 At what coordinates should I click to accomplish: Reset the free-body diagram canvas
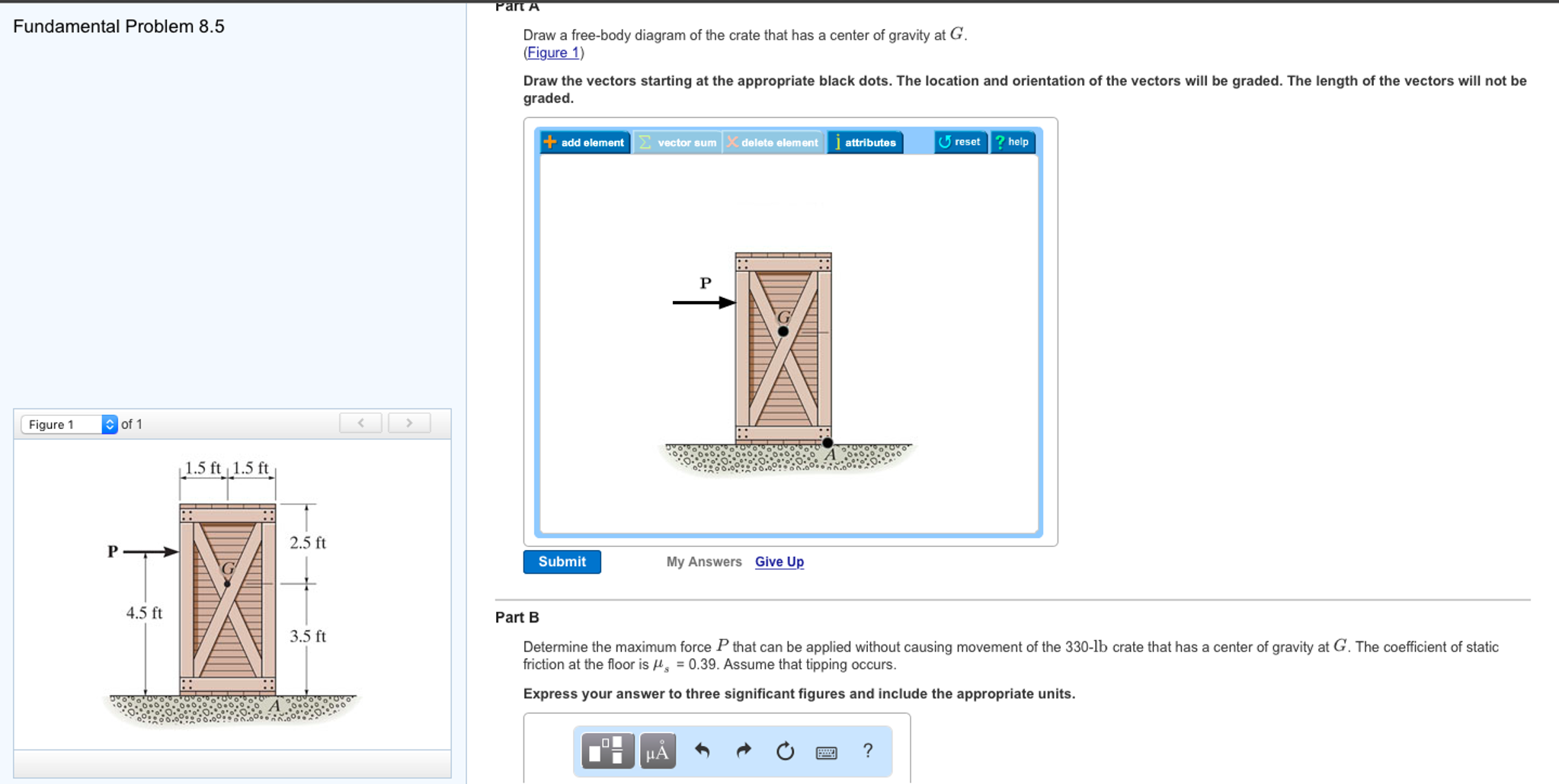(961, 142)
